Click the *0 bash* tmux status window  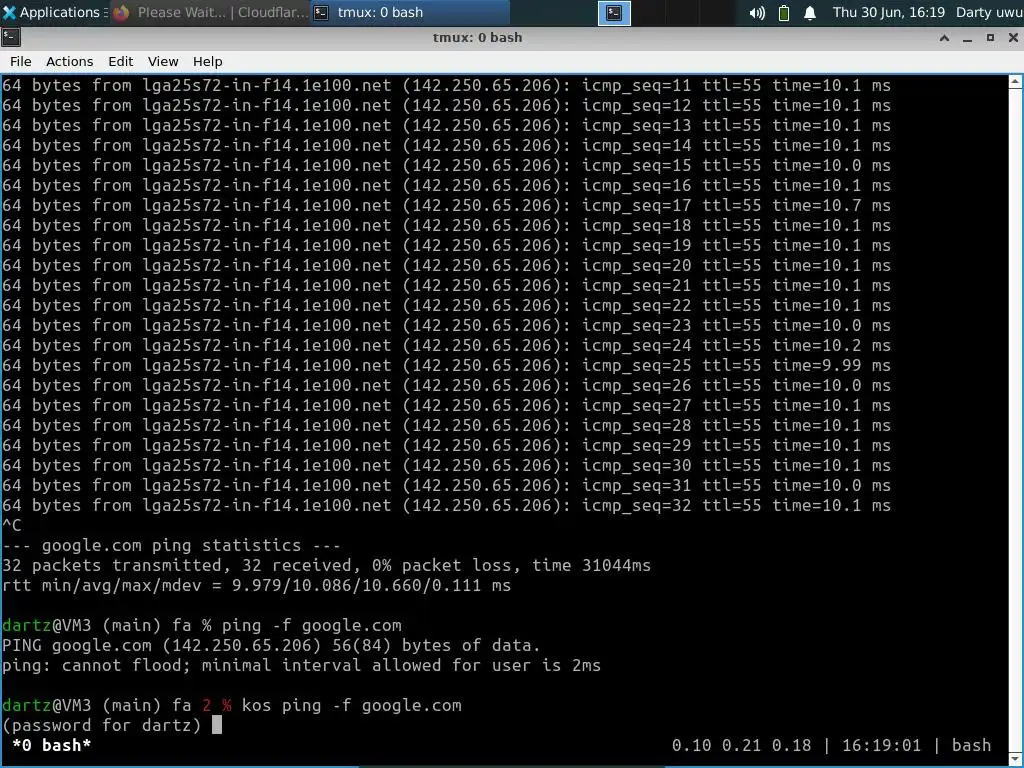(x=52, y=745)
